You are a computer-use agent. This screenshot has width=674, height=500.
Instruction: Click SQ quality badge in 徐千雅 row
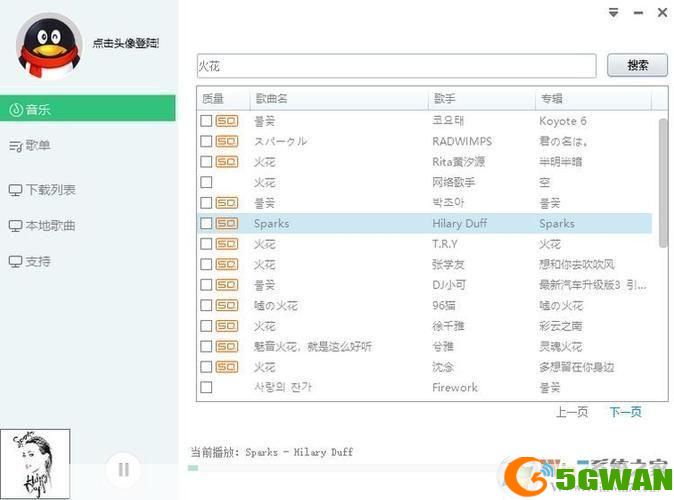(x=227, y=326)
